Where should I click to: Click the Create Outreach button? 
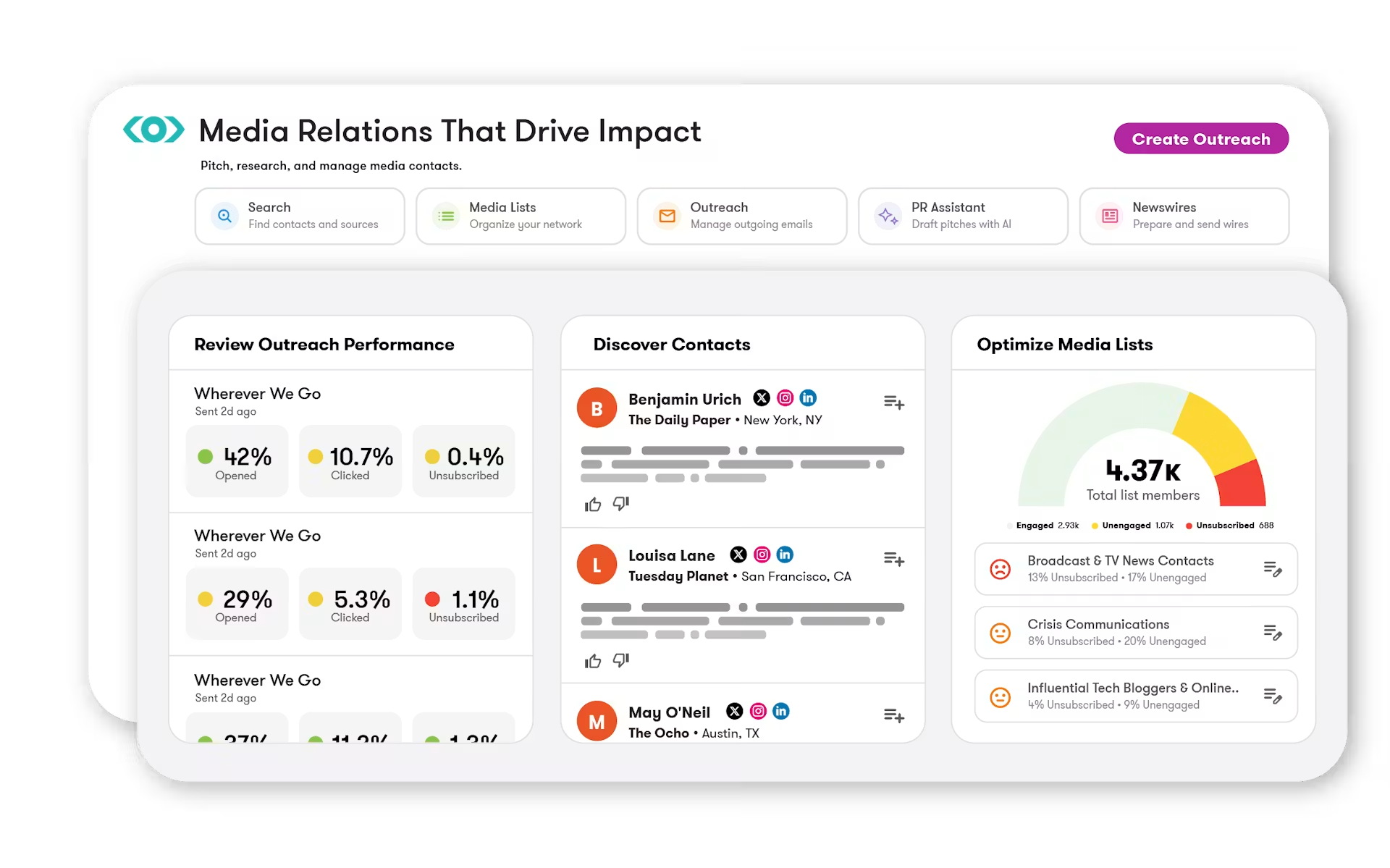click(x=1201, y=138)
